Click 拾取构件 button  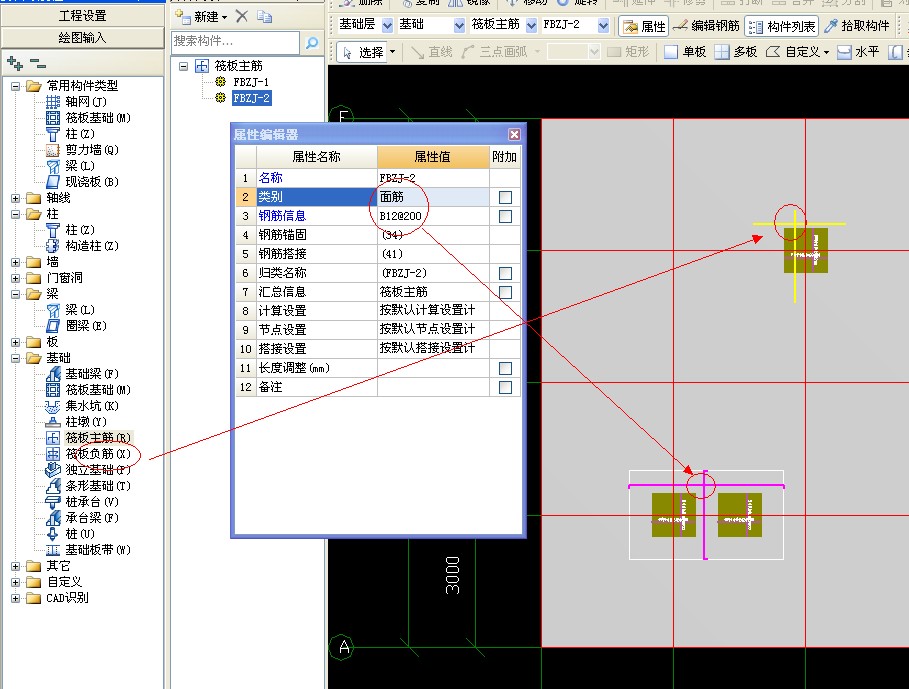pos(857,26)
